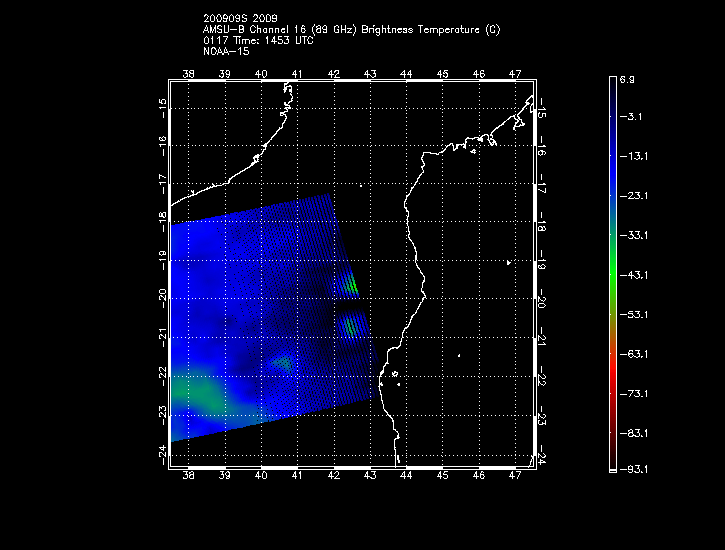The height and width of the screenshot is (550, 725).
Task: Click longitude label 41 on the bottom axis
Action: [297, 478]
